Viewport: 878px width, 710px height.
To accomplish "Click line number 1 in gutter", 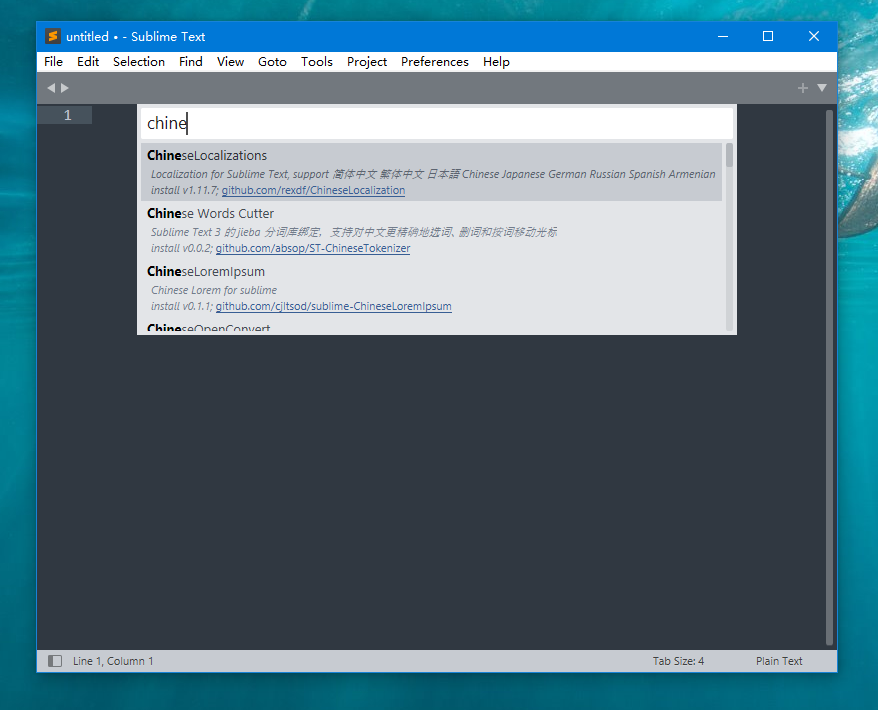I will [67, 115].
